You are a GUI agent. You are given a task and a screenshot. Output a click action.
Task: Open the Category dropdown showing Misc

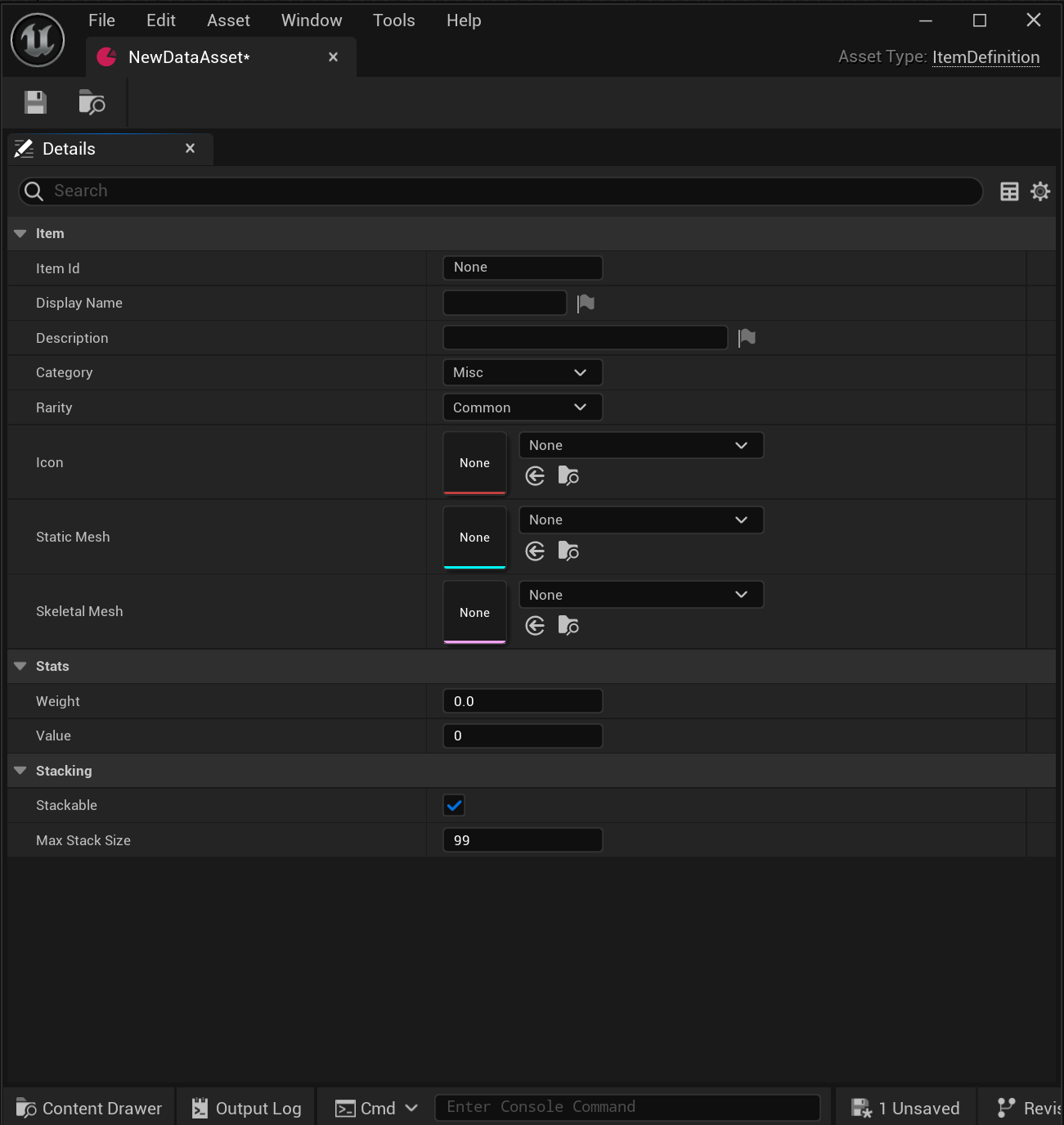point(523,373)
